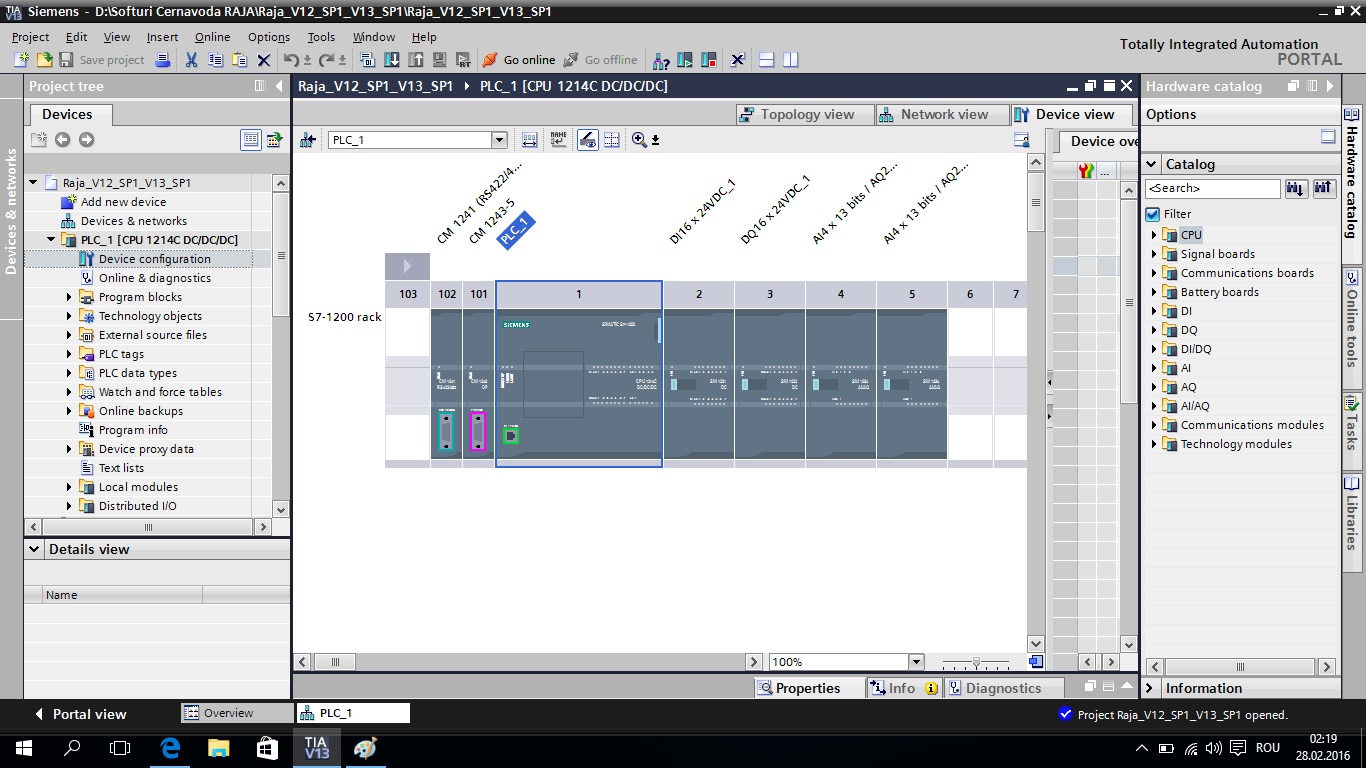The width and height of the screenshot is (1366, 768).
Task: Expand Technology objects tree node
Action: [70, 316]
